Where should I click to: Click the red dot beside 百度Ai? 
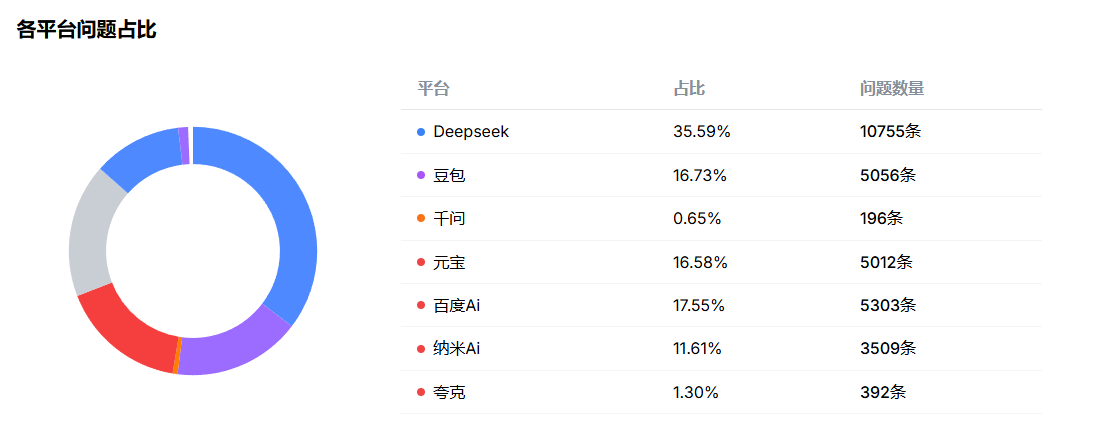coord(421,306)
